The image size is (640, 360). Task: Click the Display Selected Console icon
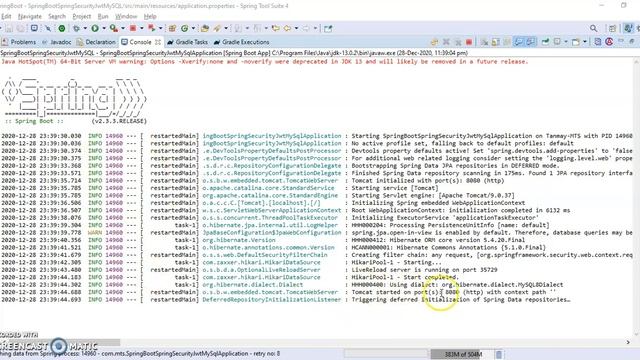point(557,42)
